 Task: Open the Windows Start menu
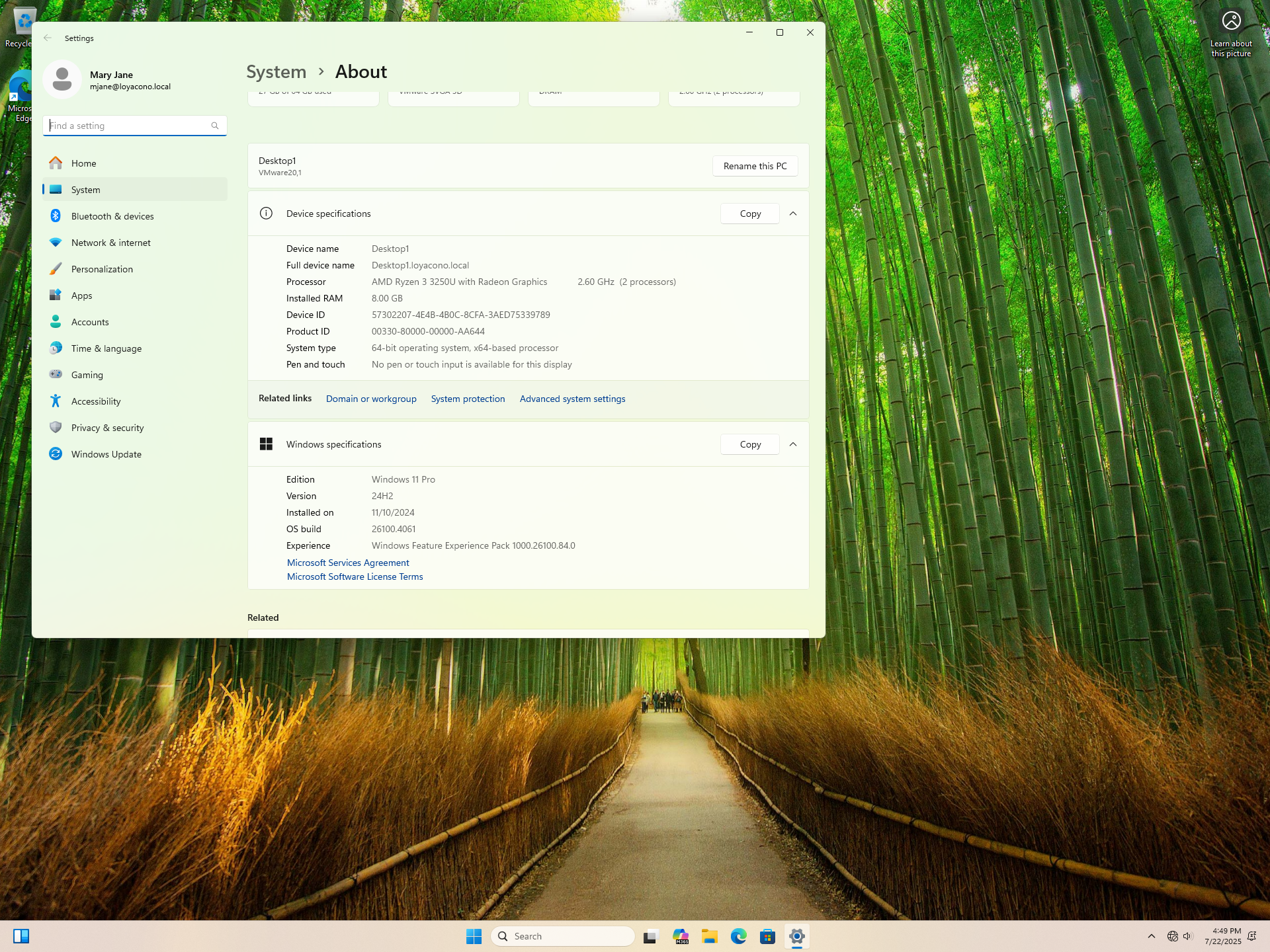474,936
